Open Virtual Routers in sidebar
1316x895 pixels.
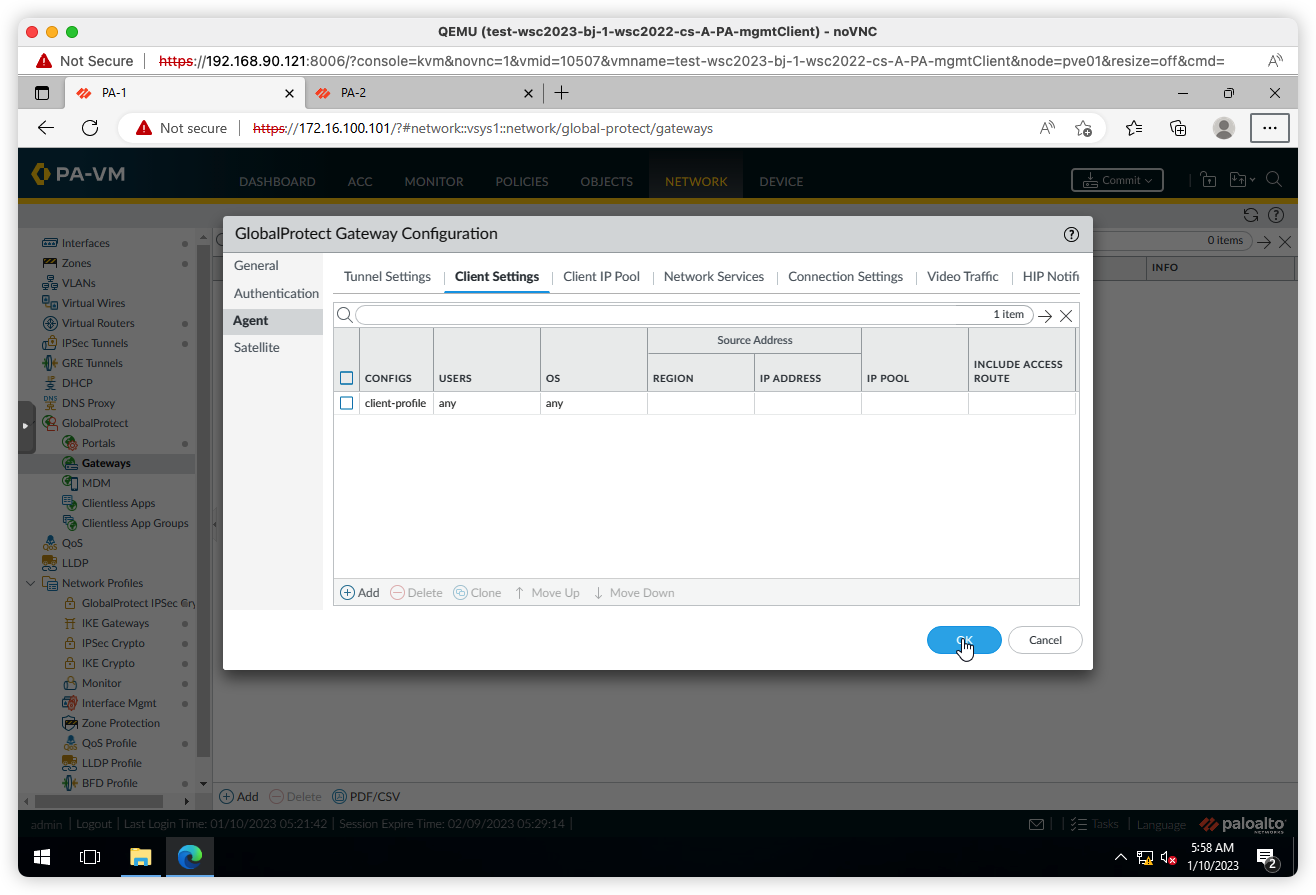[98, 323]
